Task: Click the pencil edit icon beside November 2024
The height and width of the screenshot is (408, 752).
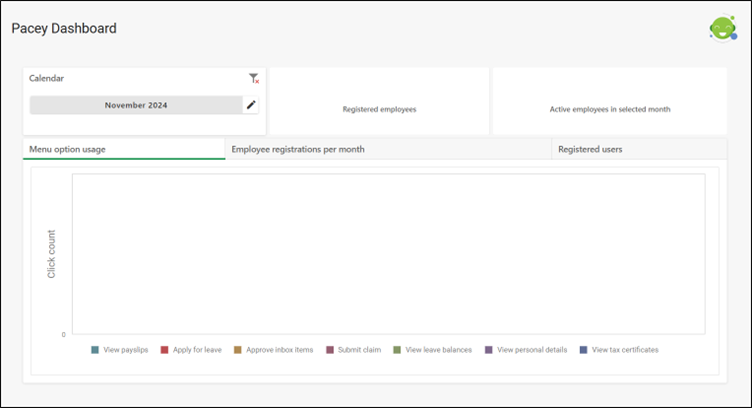Action: coord(251,105)
